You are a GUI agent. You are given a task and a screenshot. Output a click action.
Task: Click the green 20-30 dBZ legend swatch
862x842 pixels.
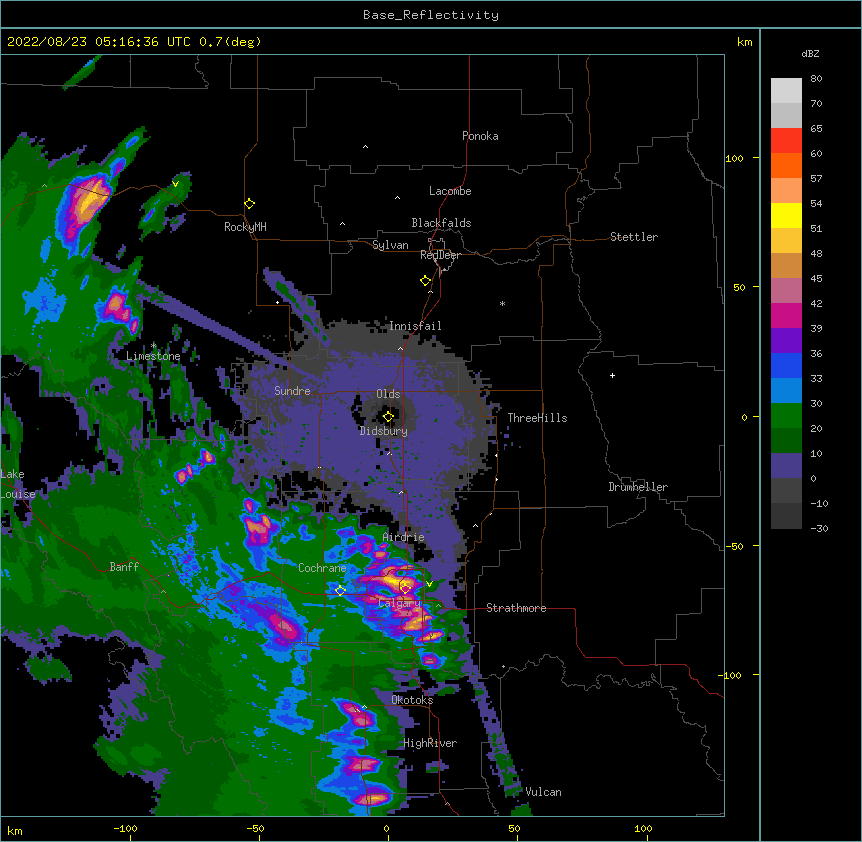pyautogui.click(x=786, y=416)
